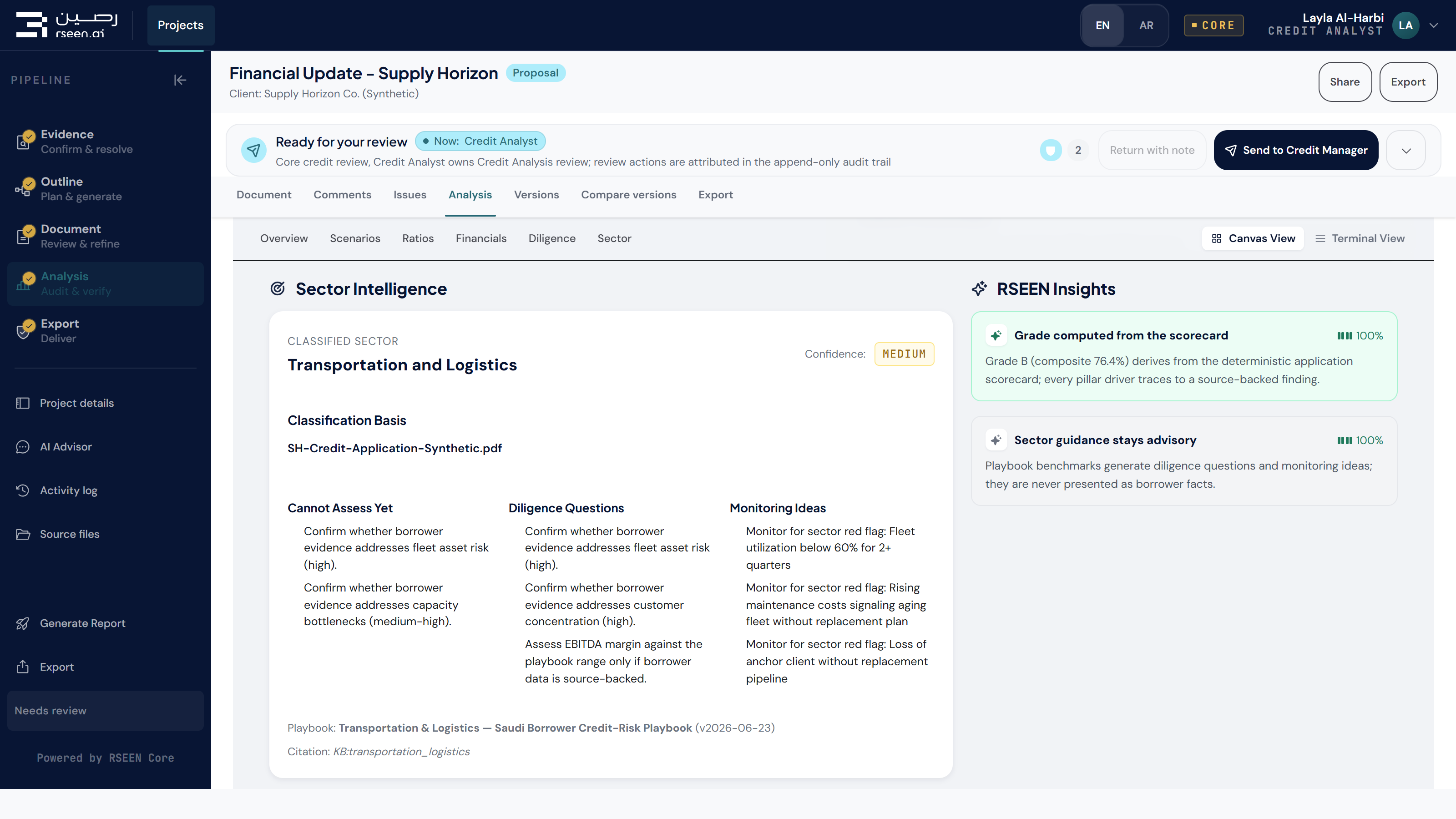Click the CORE plan badge
The height and width of the screenshot is (819, 1456).
point(1213,25)
